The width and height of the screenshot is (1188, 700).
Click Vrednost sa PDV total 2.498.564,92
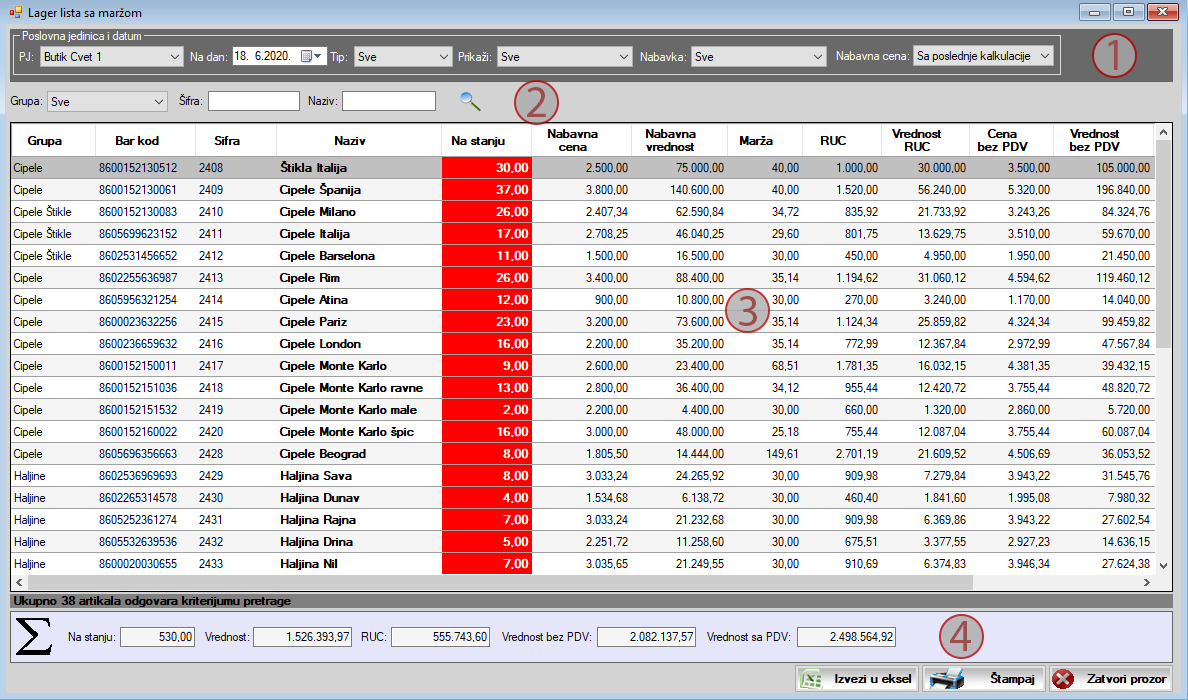(846, 636)
